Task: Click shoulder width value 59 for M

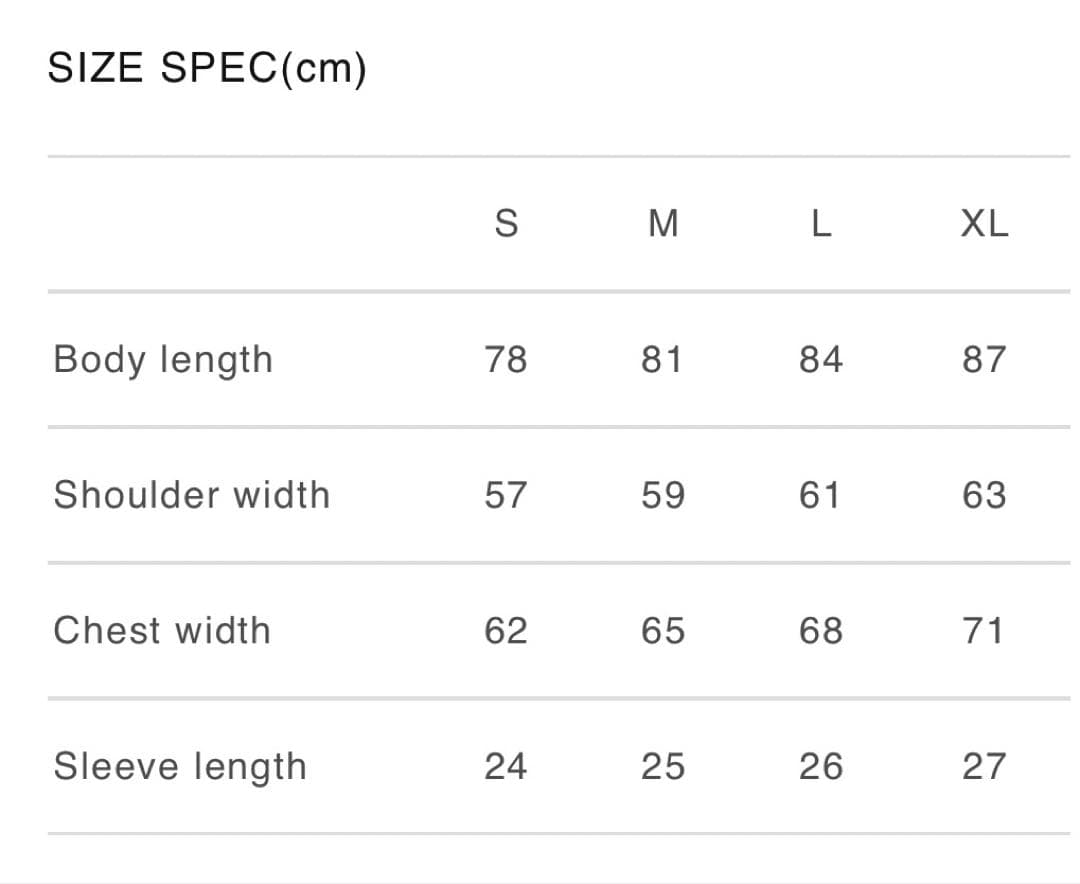Action: (x=663, y=495)
